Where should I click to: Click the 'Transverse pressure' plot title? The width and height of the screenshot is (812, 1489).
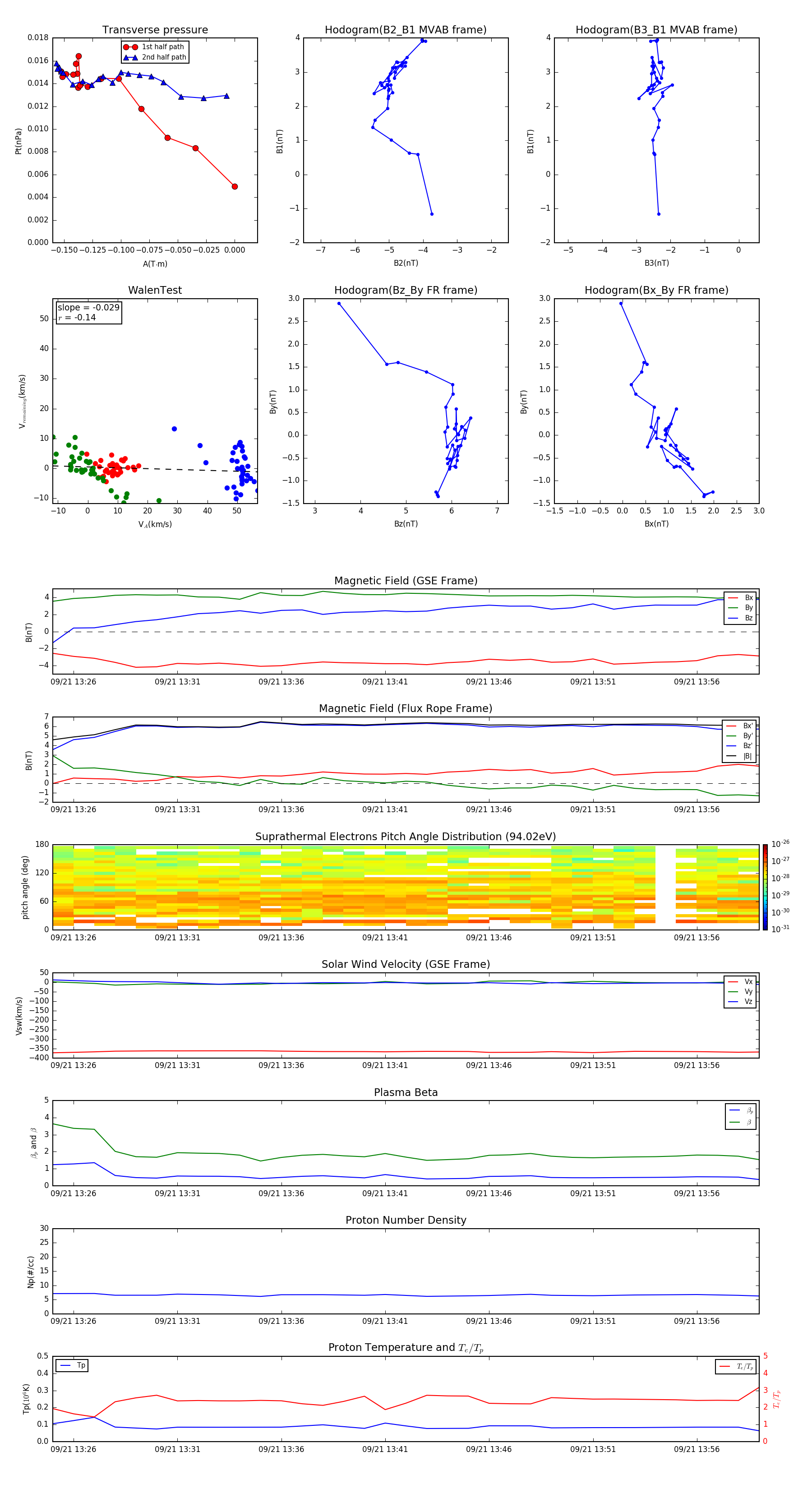(155, 30)
